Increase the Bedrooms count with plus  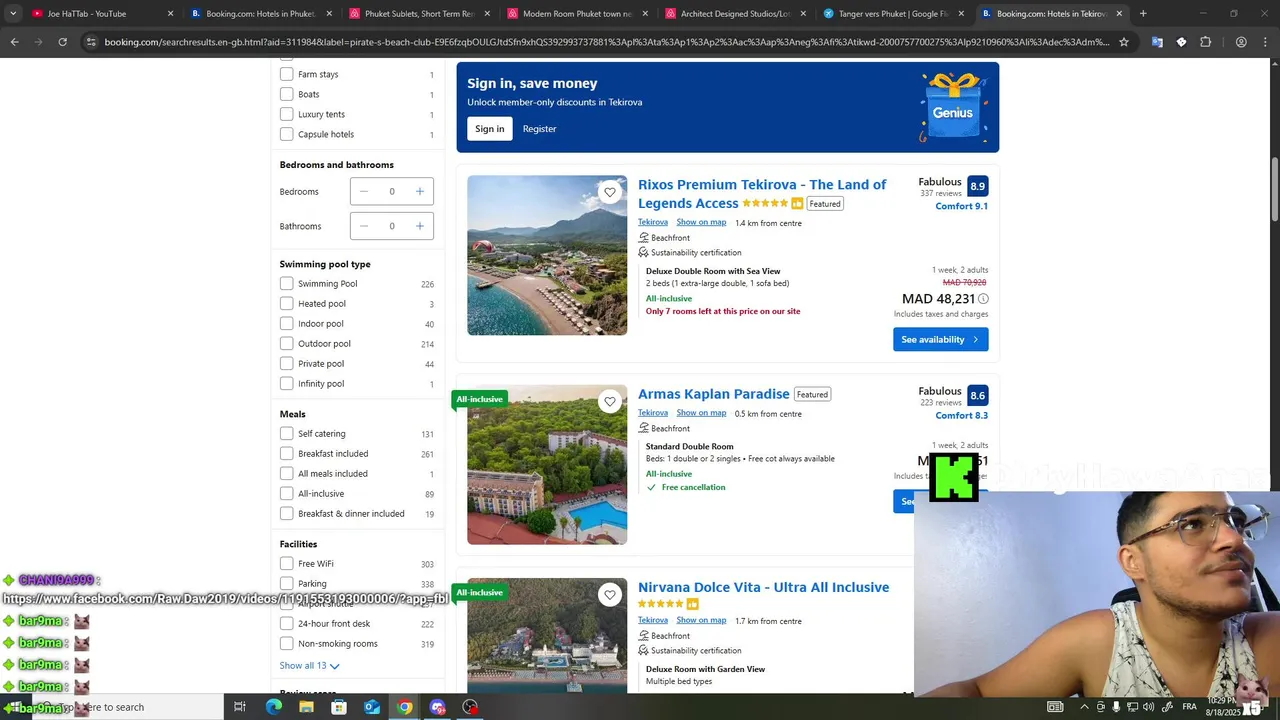420,192
